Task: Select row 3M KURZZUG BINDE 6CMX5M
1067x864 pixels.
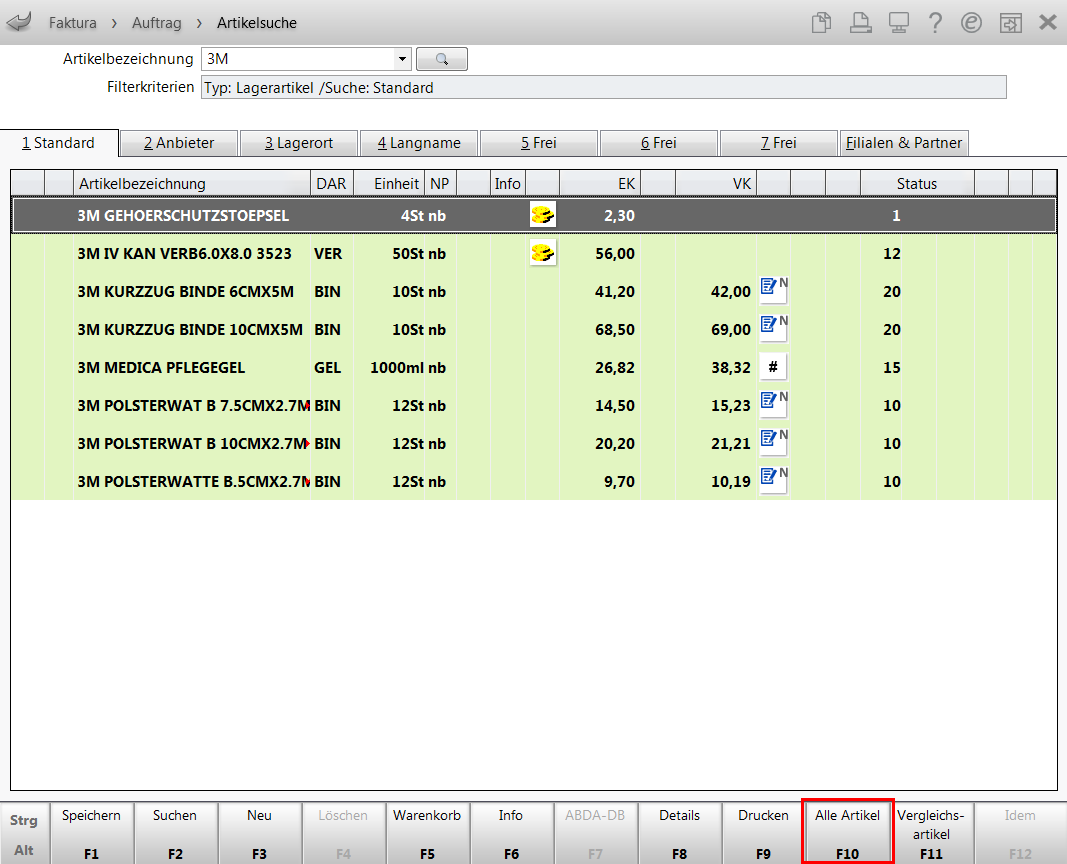Action: [x=534, y=291]
